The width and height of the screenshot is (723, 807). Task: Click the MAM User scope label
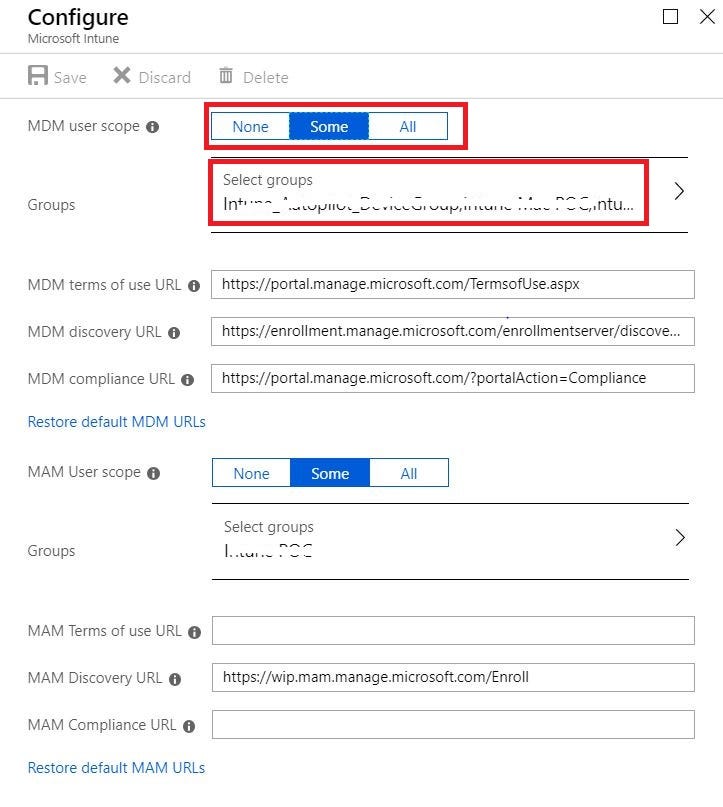(x=84, y=472)
